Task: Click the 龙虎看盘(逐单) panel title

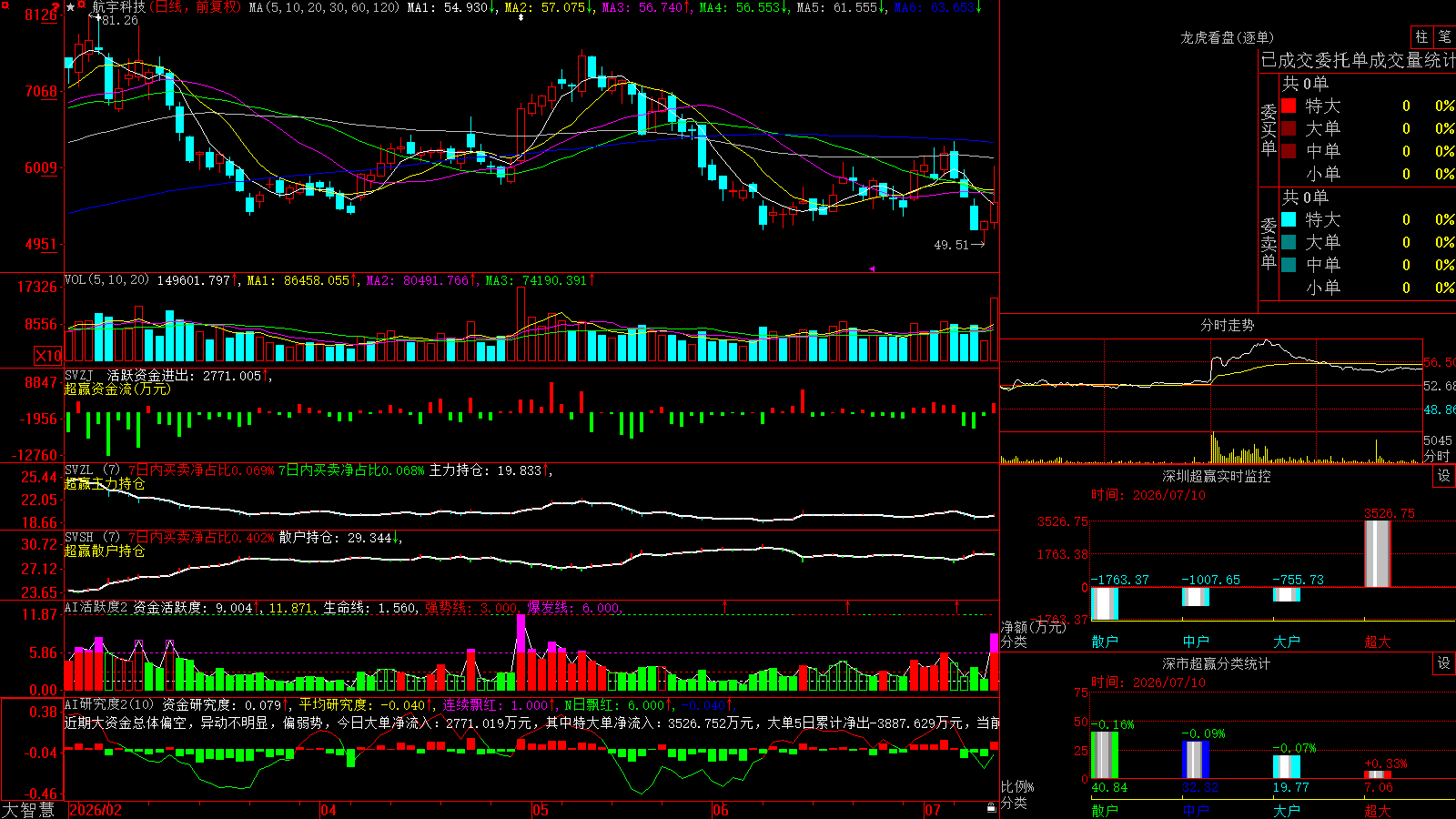Action: click(1227, 37)
